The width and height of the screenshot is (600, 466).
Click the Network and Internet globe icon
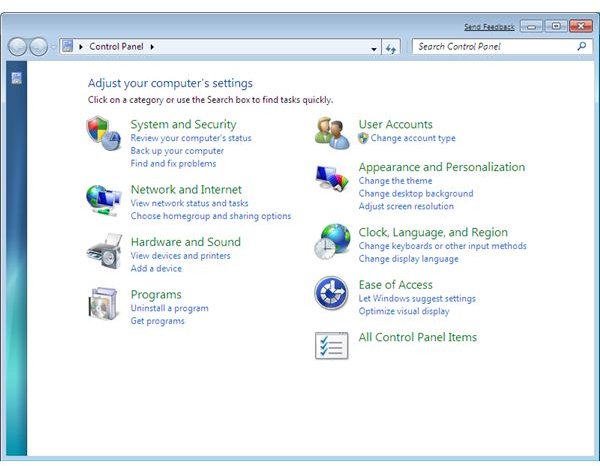103,200
